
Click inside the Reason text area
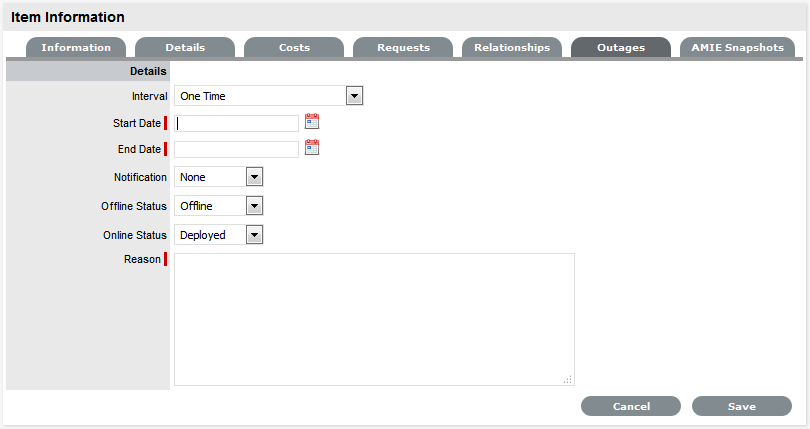click(375, 319)
